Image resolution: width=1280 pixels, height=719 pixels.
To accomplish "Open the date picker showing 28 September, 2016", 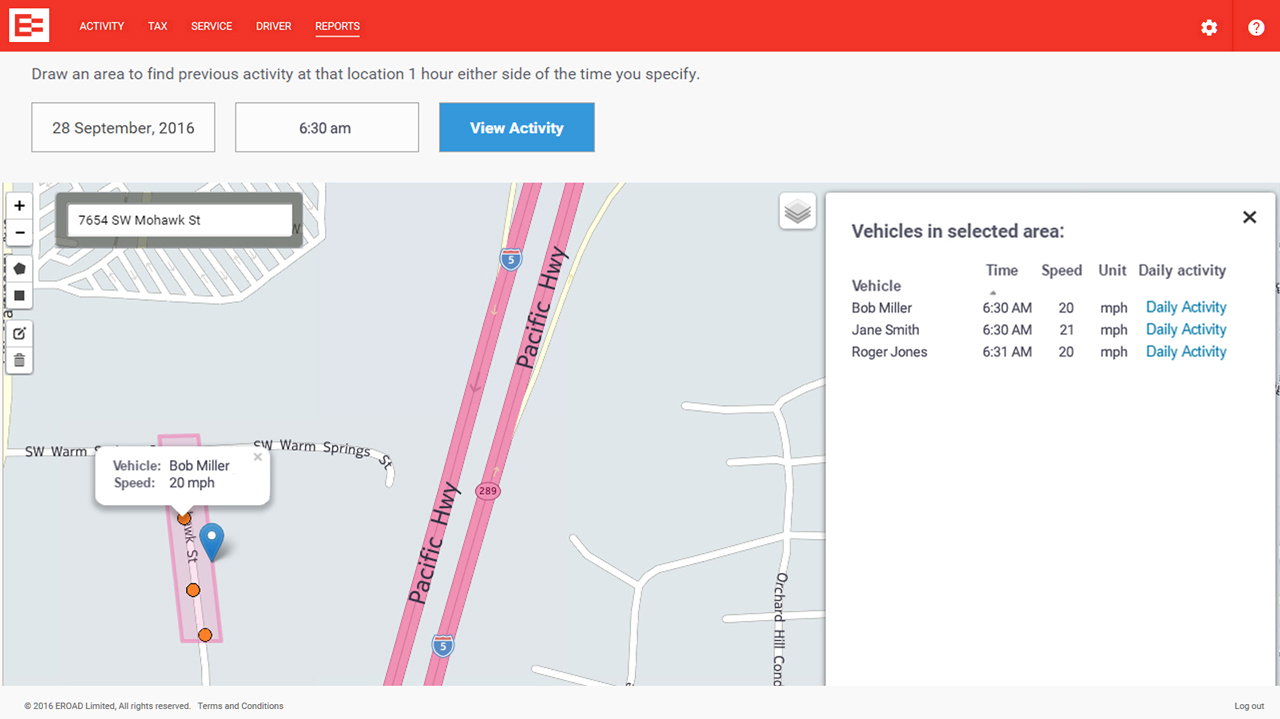I will (x=123, y=128).
